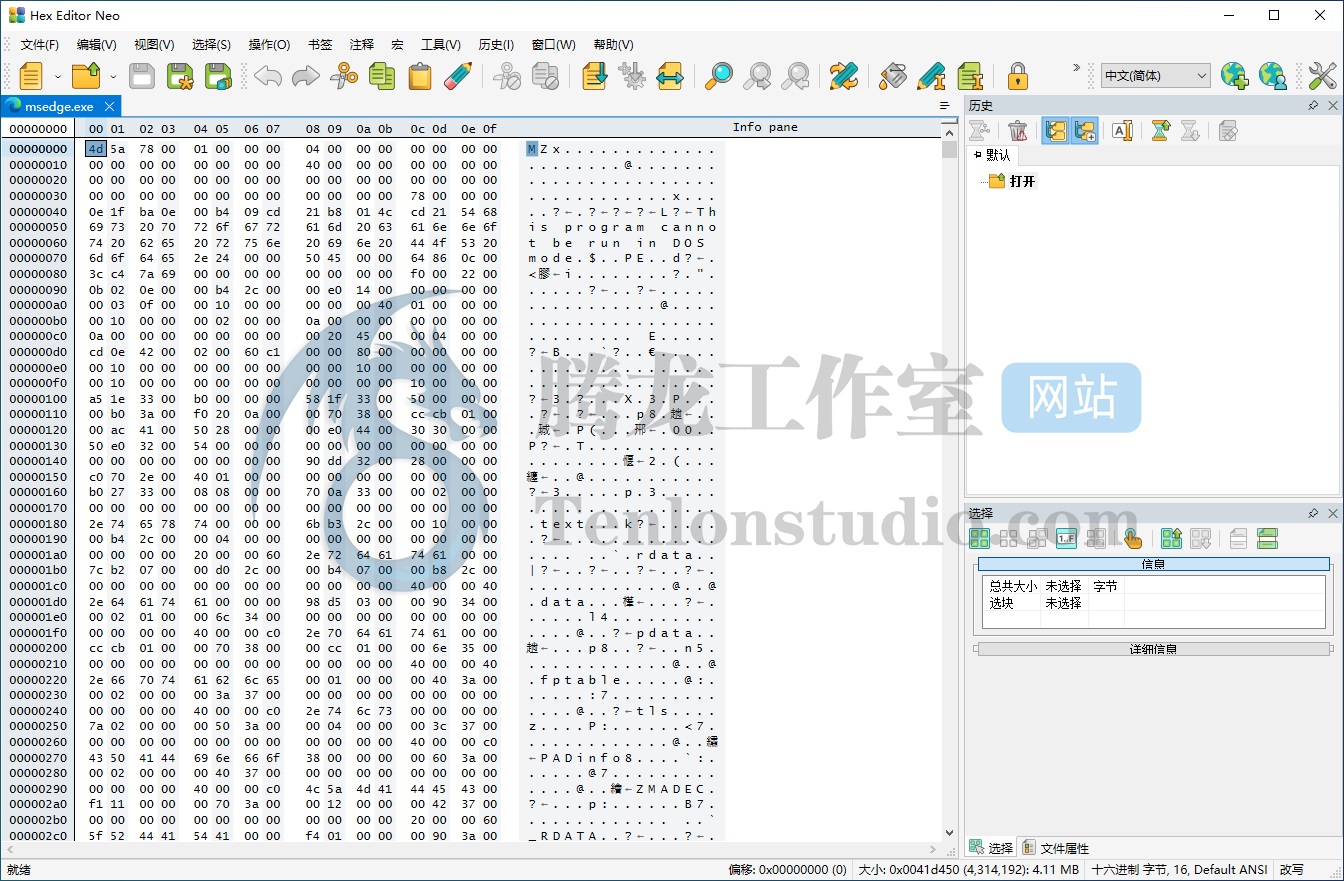The image size is (1344, 881).
Task: Open the 工具(T) menu
Action: click(x=440, y=45)
